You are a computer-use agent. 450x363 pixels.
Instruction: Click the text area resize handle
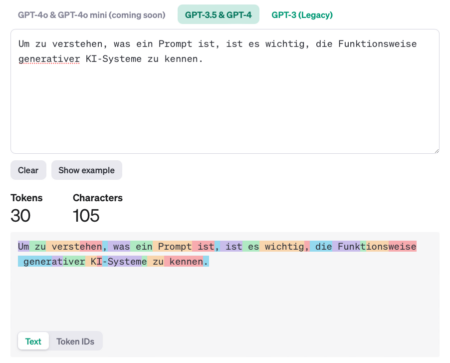[437, 151]
